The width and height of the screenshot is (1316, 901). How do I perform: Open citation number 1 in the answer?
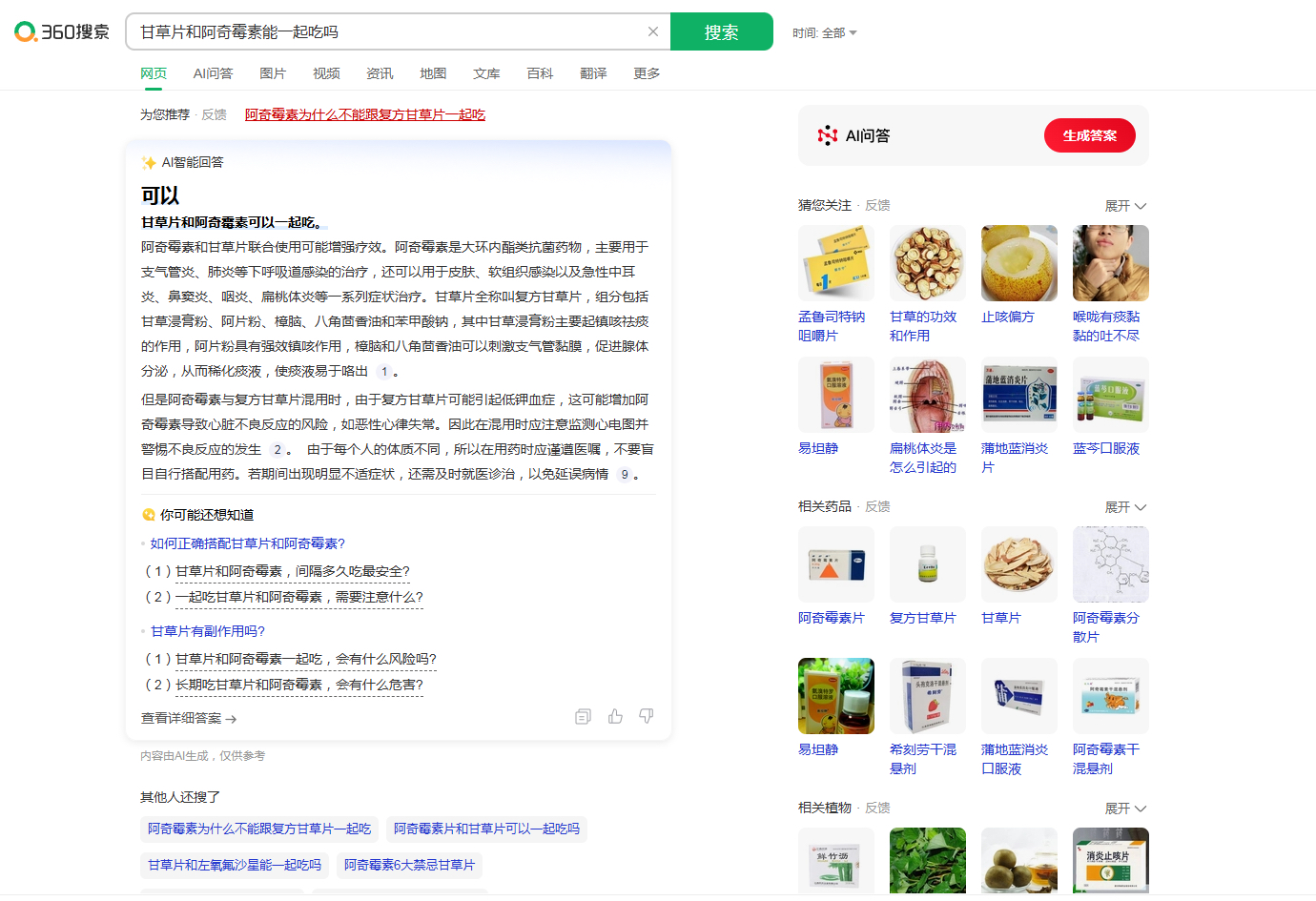(x=384, y=372)
